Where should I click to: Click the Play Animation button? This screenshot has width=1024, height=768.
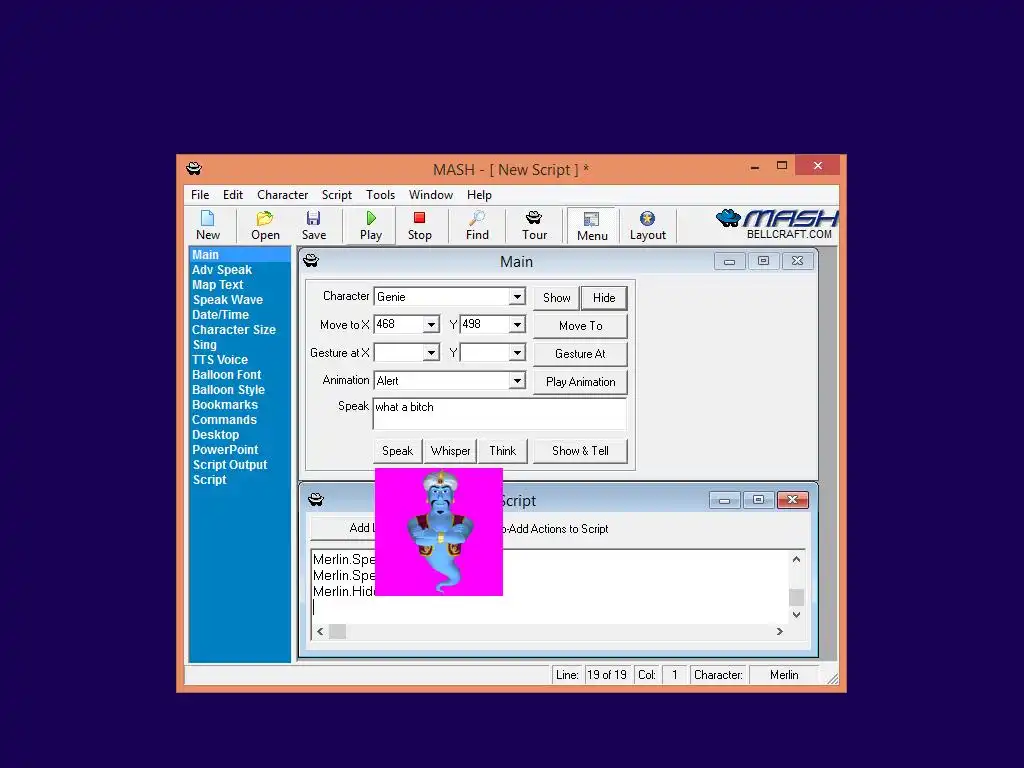pos(581,382)
